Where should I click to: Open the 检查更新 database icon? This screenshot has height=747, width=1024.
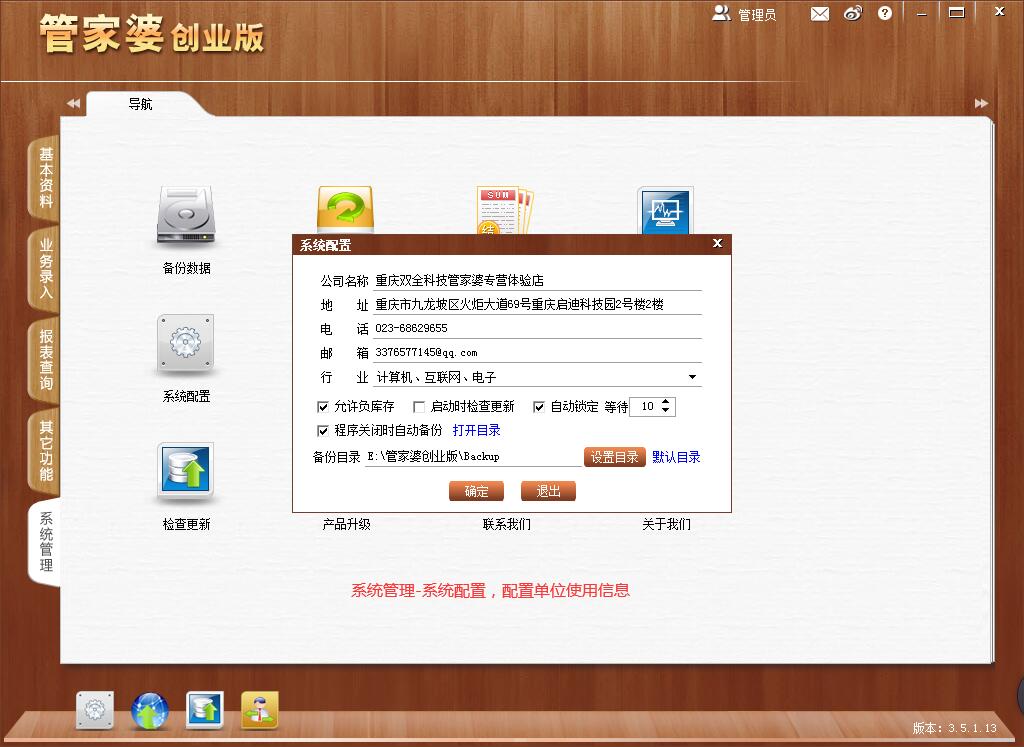[186, 472]
